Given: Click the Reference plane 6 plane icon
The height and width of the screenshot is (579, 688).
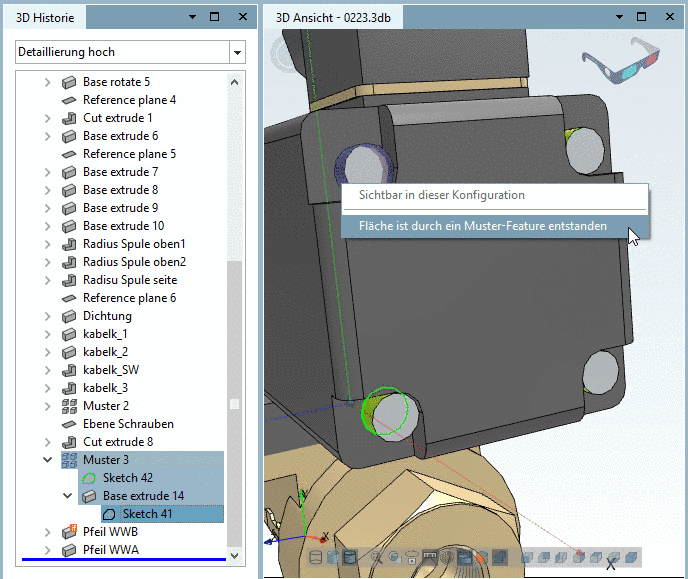Looking at the screenshot, I should pyautogui.click(x=69, y=298).
